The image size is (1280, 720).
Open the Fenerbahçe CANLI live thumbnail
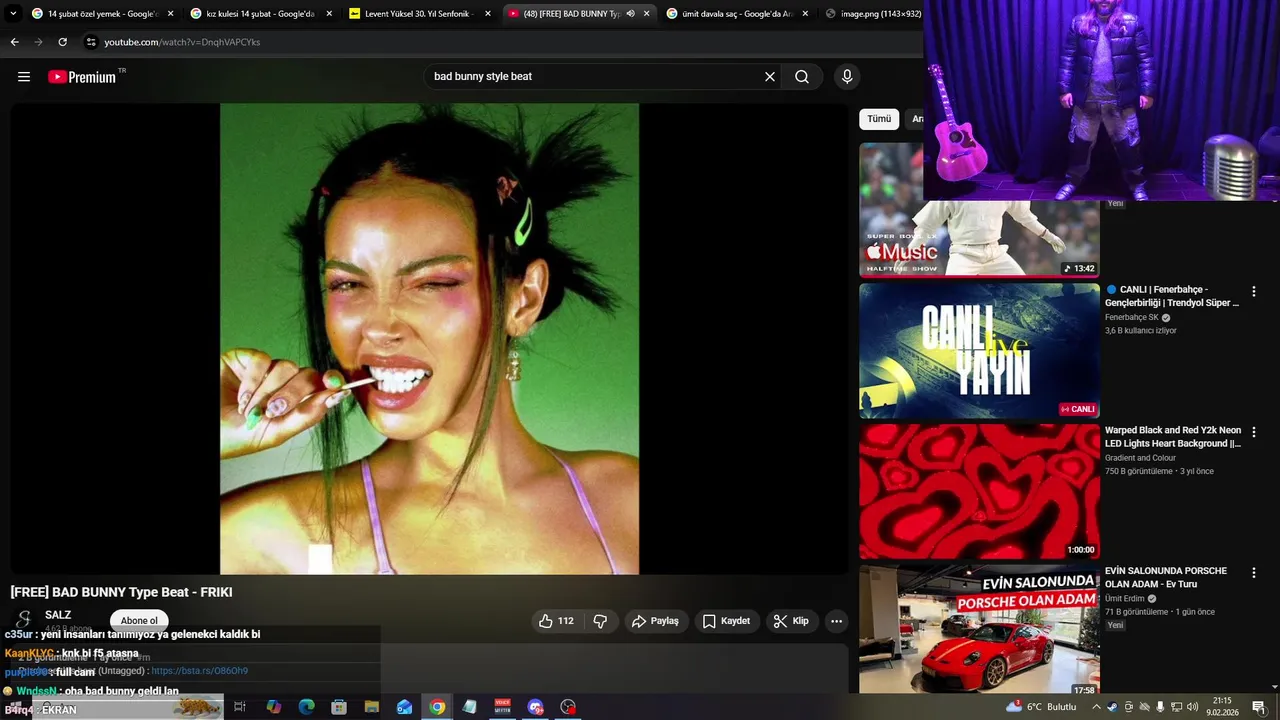(979, 350)
